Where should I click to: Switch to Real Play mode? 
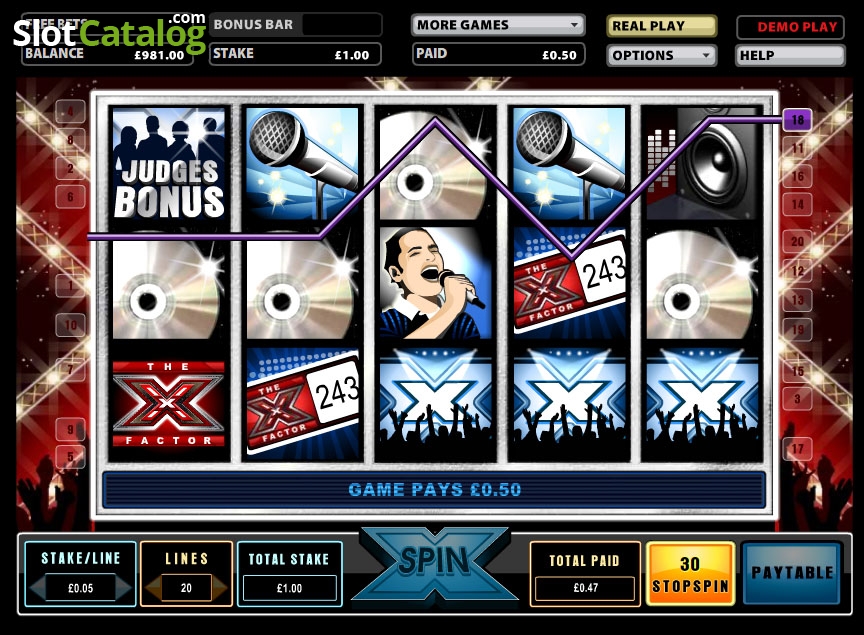pos(661,26)
